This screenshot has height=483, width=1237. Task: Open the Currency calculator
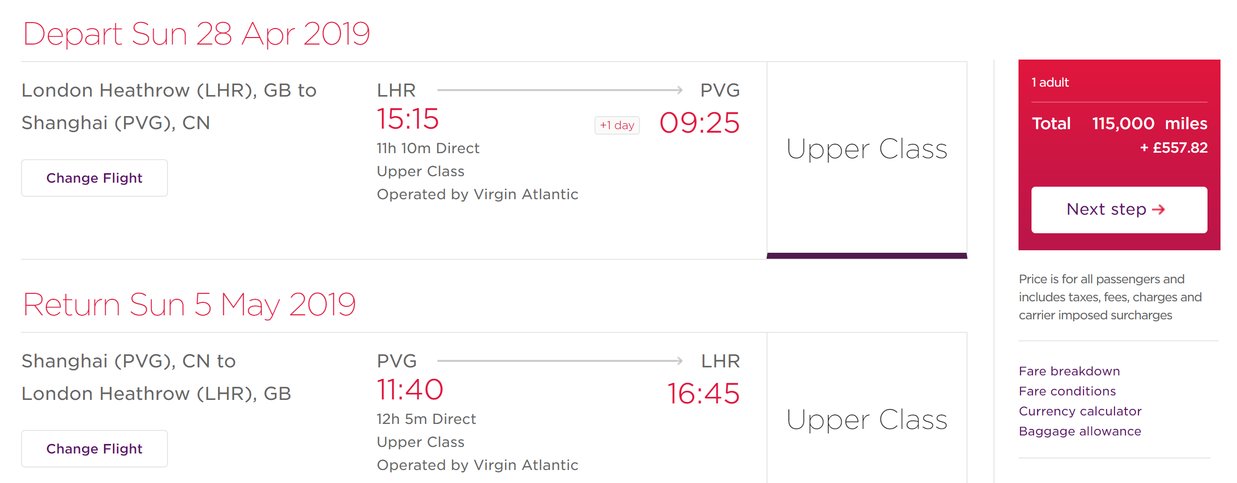pos(1080,411)
